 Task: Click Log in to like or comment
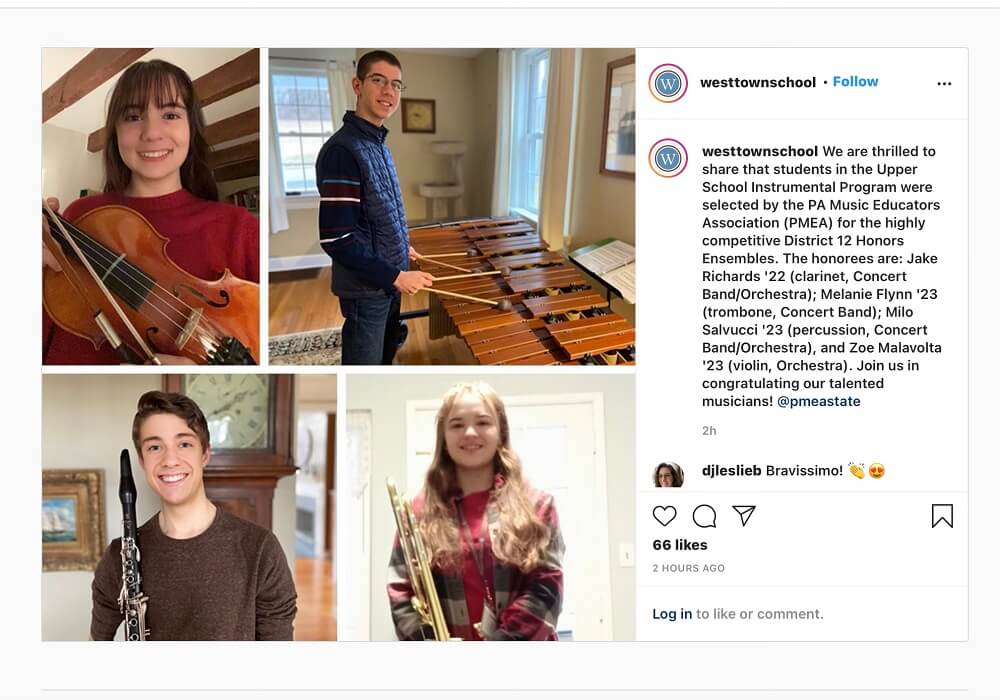(x=672, y=614)
